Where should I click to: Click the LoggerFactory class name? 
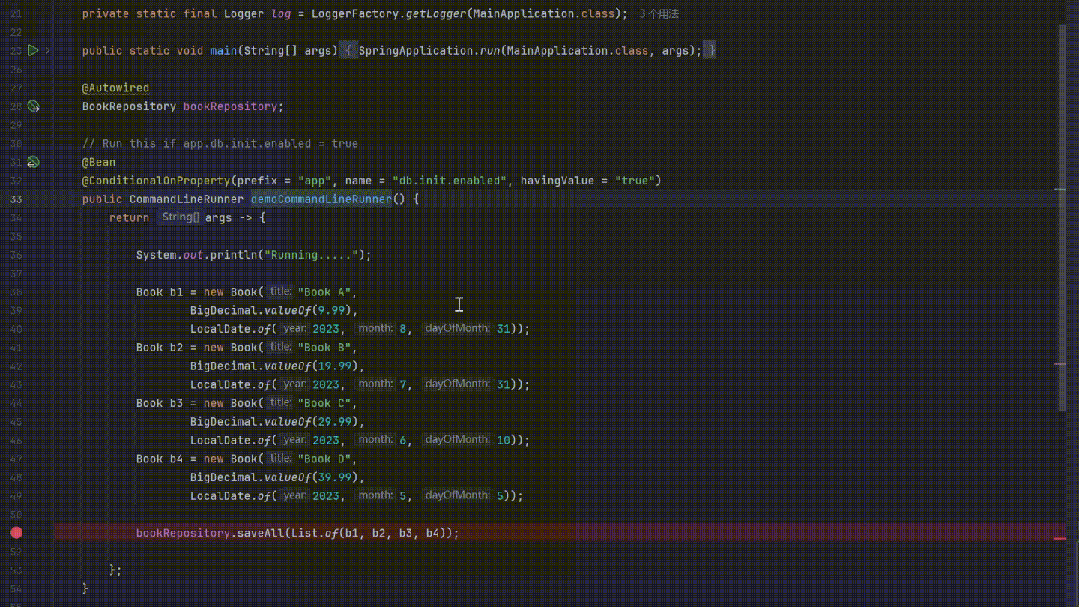[x=355, y=14]
